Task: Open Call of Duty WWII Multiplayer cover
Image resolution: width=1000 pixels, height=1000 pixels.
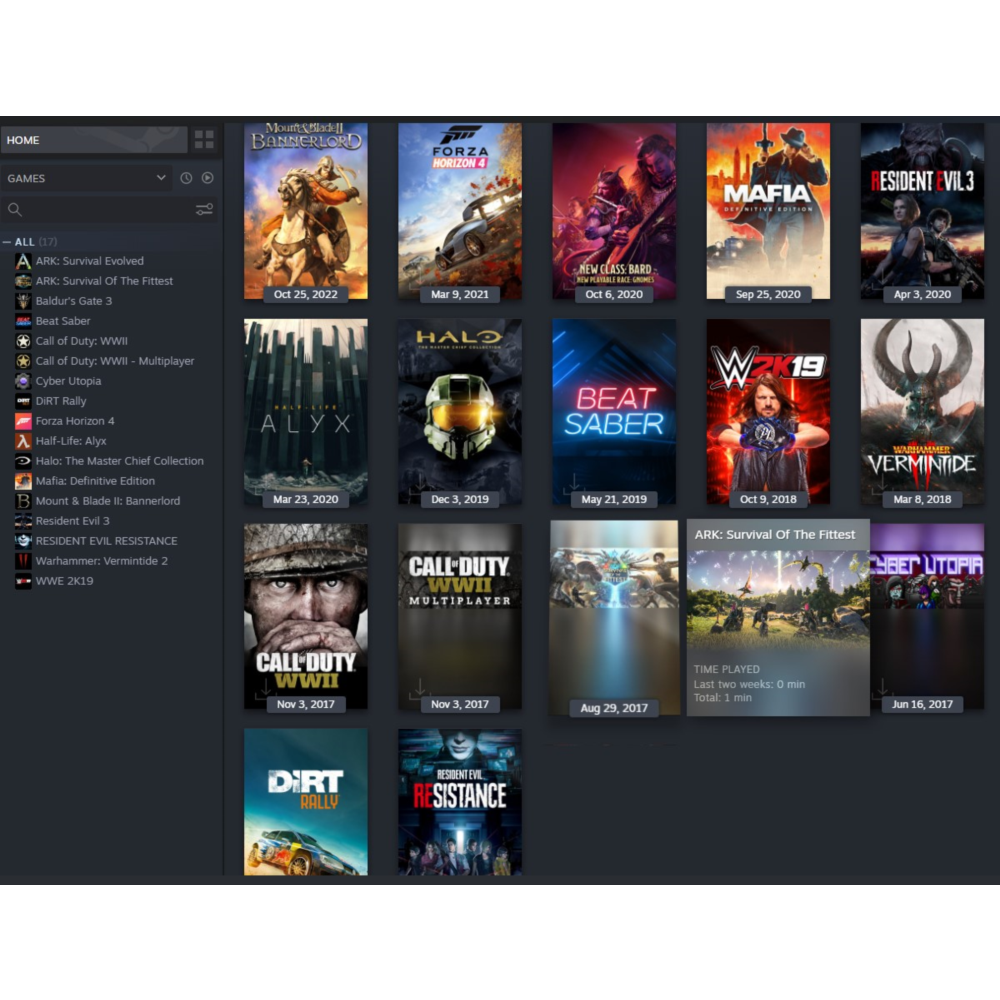Action: coord(460,616)
